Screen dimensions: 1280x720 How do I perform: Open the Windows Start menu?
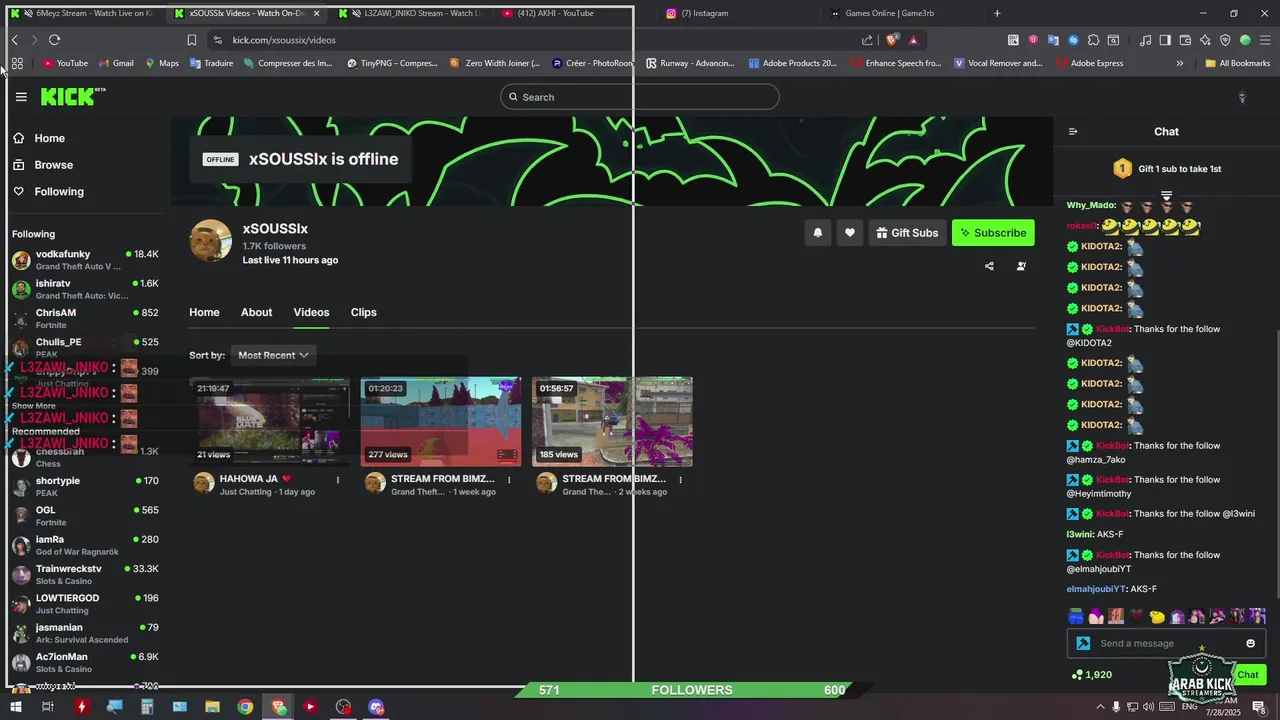point(16,707)
